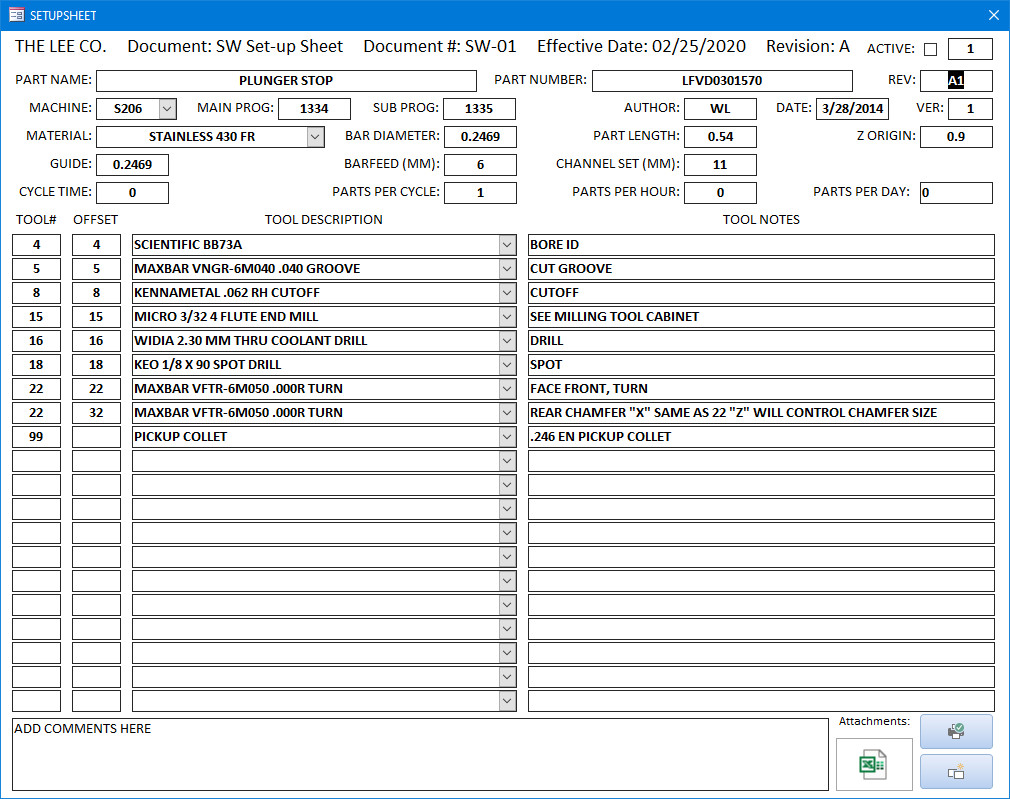
Task: Open the Excel attachment icon
Action: click(873, 765)
